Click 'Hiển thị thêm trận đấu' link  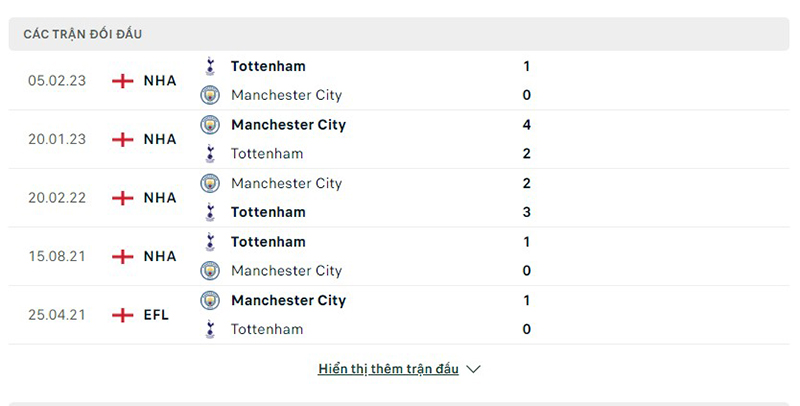pos(388,369)
